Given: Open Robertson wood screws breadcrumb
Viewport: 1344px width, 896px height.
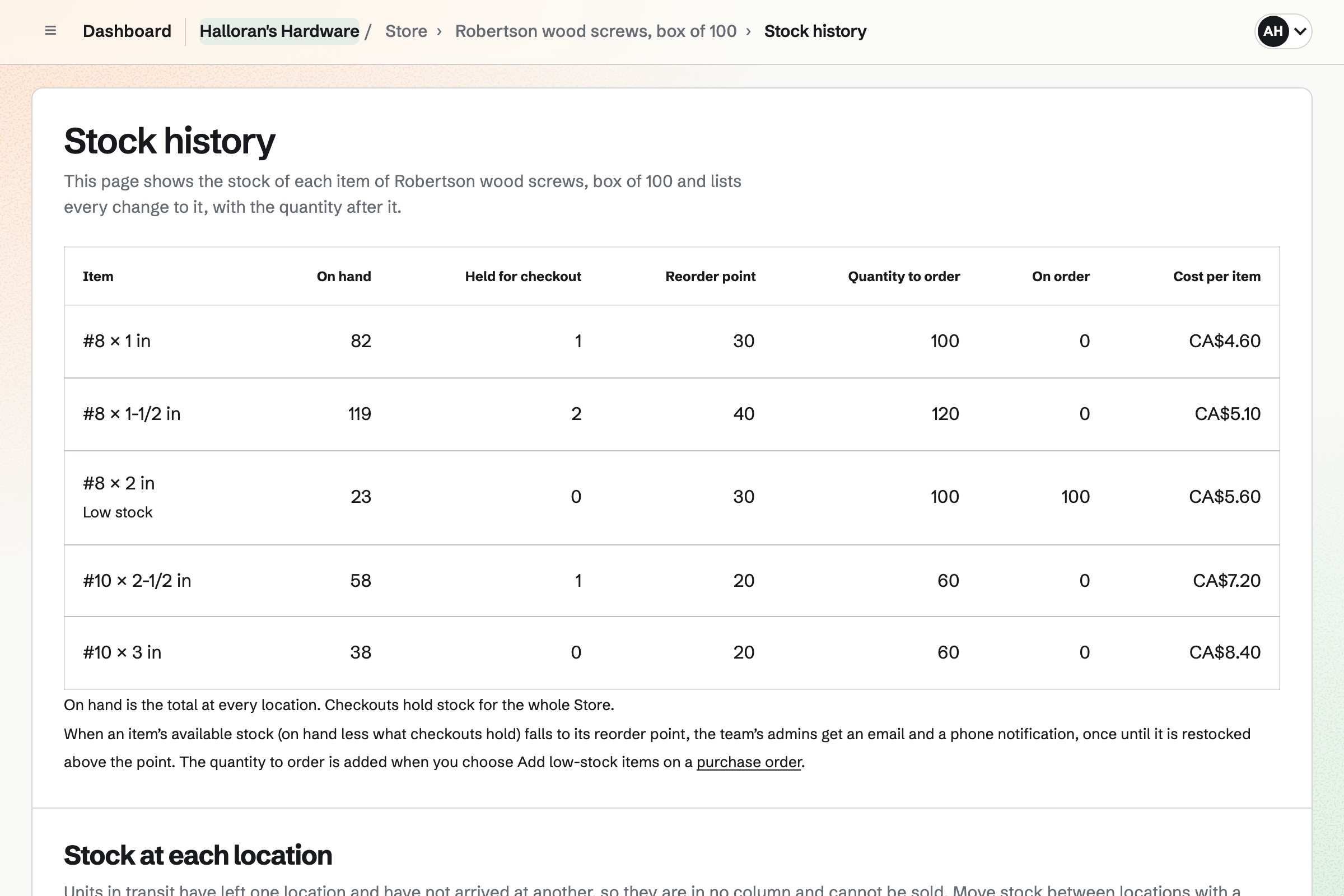Looking at the screenshot, I should pos(595,31).
